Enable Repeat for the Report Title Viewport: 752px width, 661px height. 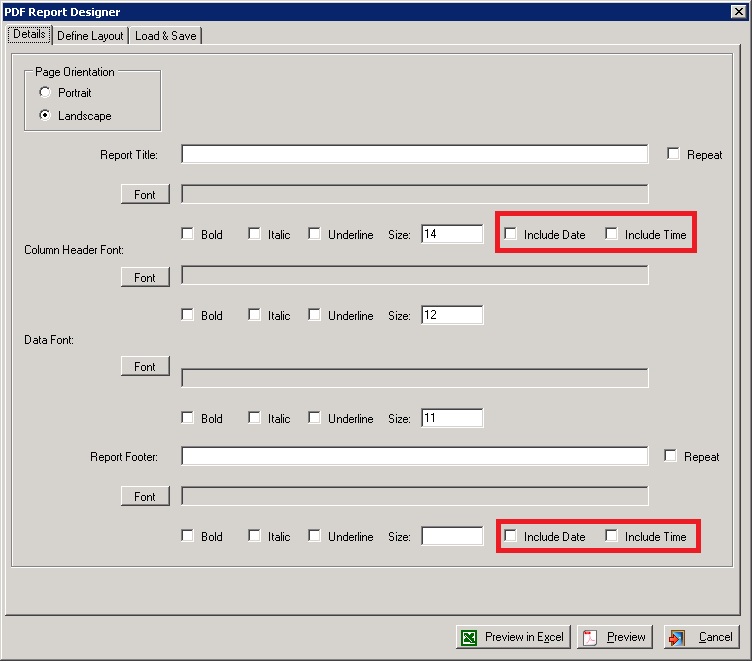coord(674,155)
